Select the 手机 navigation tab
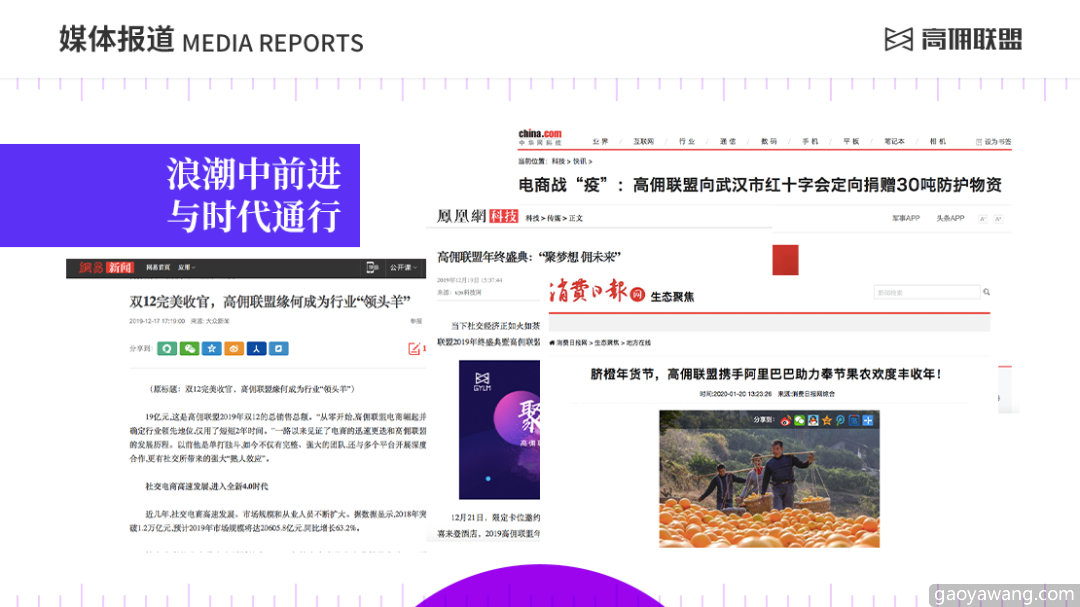The height and width of the screenshot is (607, 1080). click(x=810, y=141)
